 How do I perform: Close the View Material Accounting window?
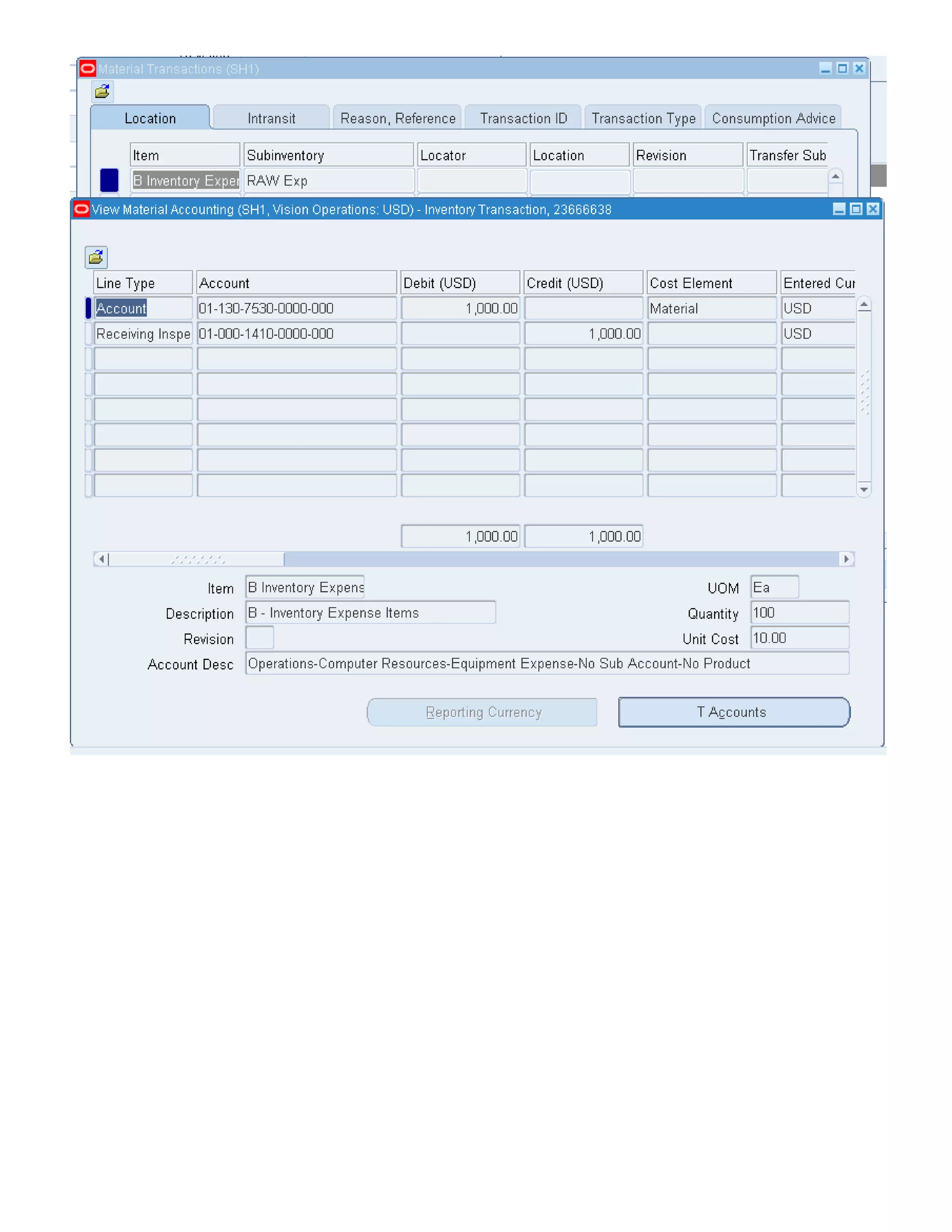click(873, 209)
